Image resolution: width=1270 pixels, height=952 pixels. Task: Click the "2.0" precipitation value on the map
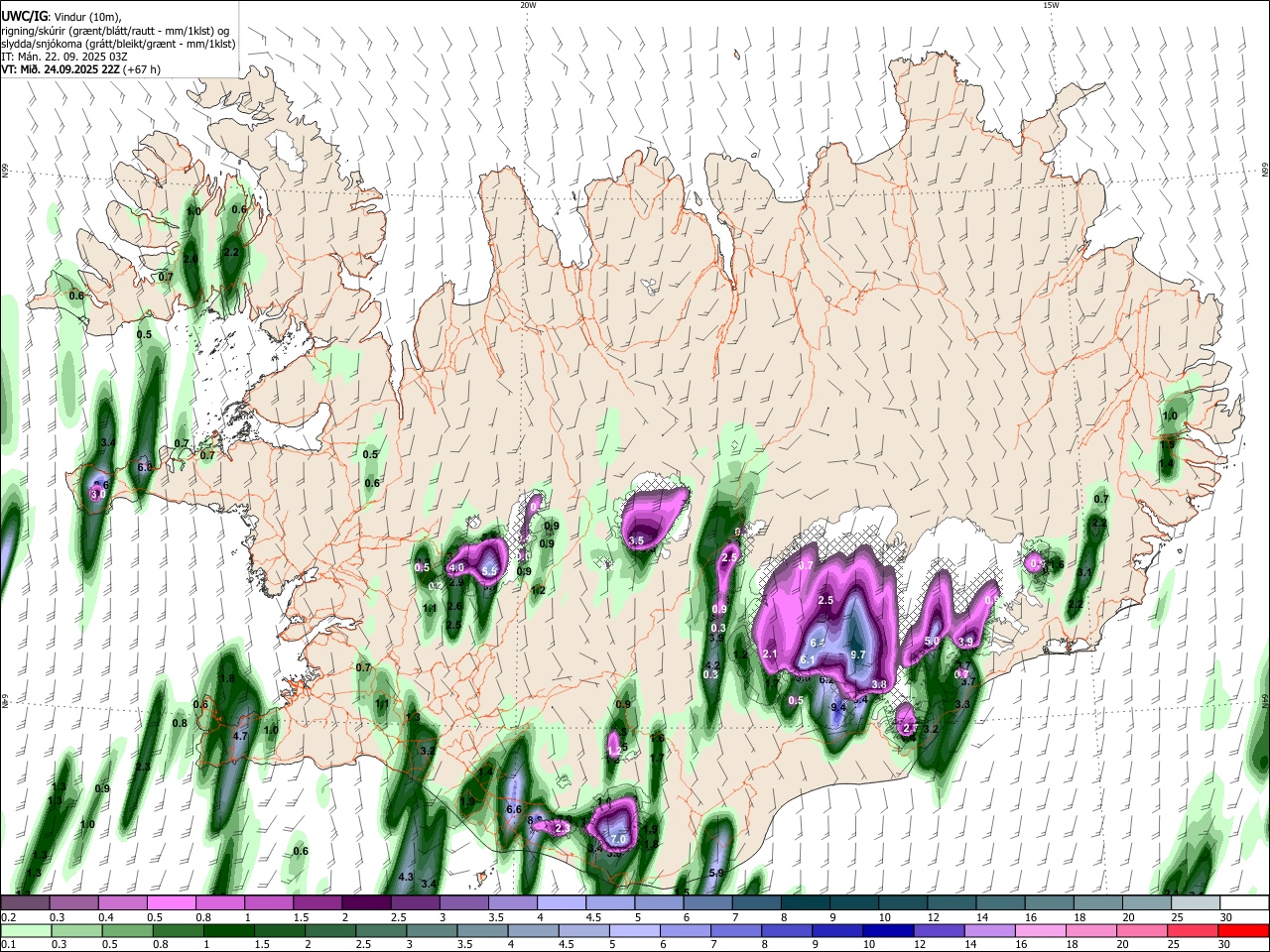tap(191, 259)
